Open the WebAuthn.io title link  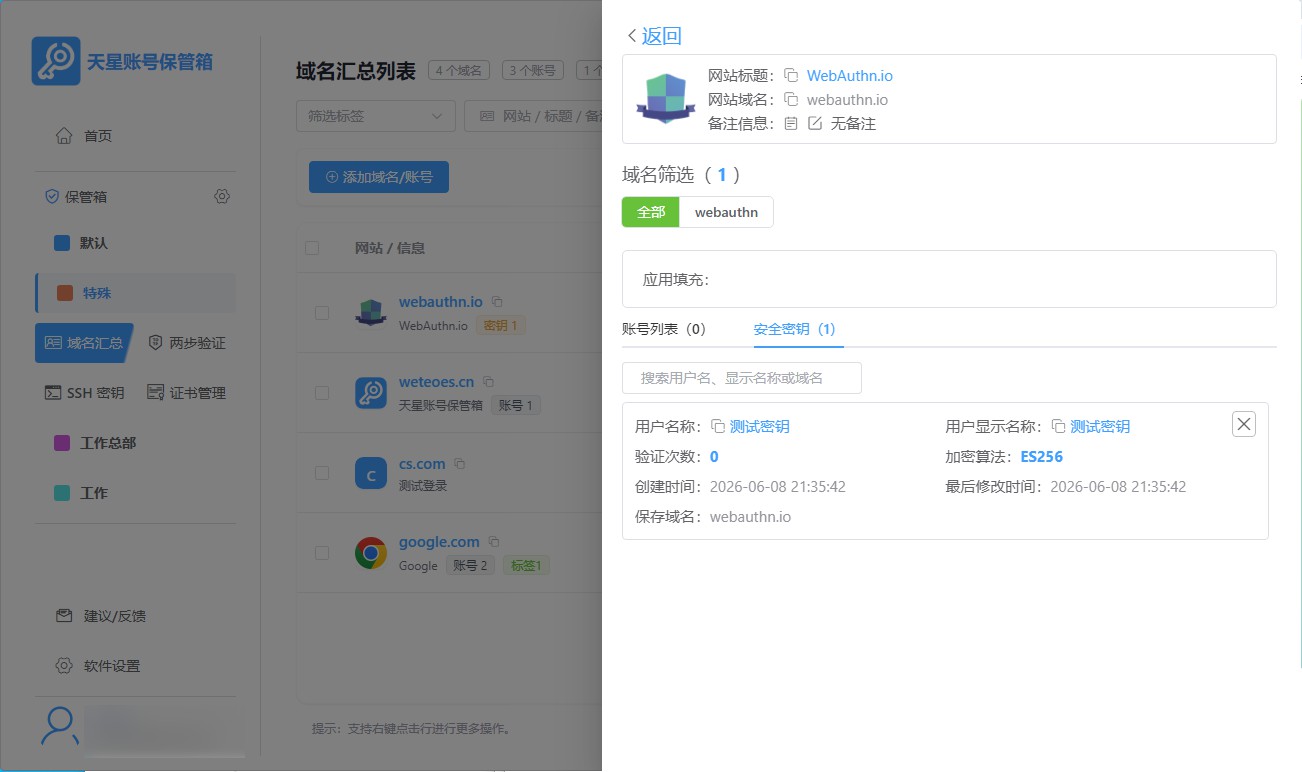[x=850, y=75]
